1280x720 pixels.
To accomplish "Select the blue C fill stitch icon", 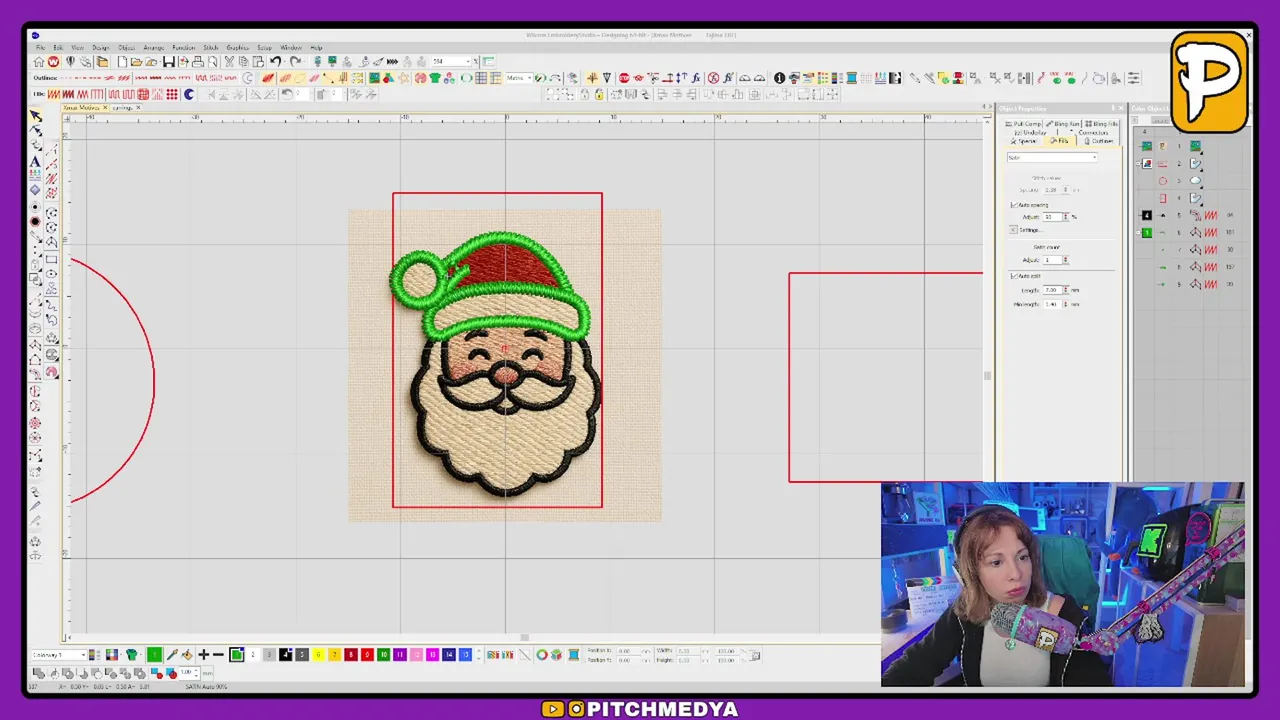I will (x=188, y=95).
